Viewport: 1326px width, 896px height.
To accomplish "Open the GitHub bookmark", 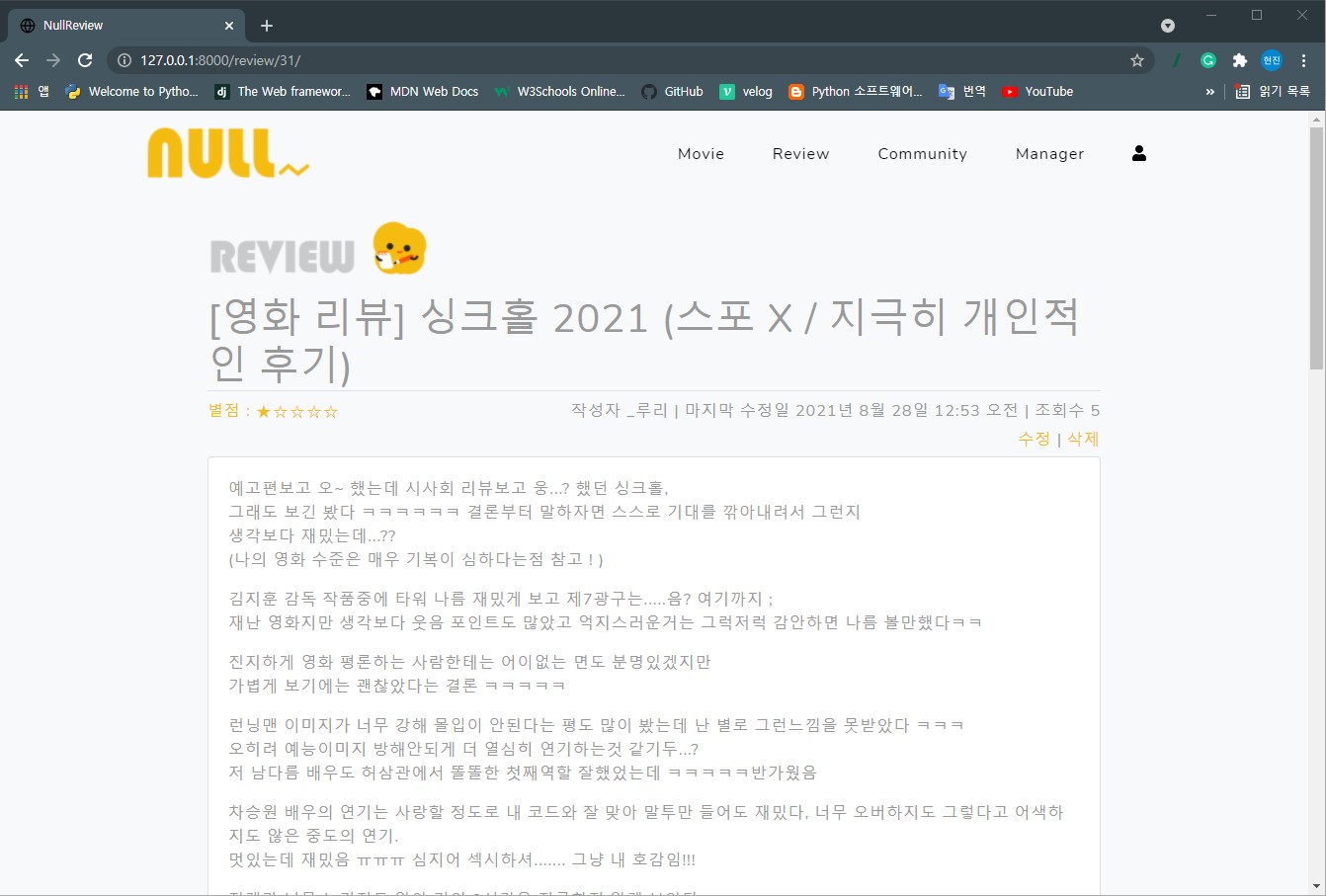I will pos(672,91).
